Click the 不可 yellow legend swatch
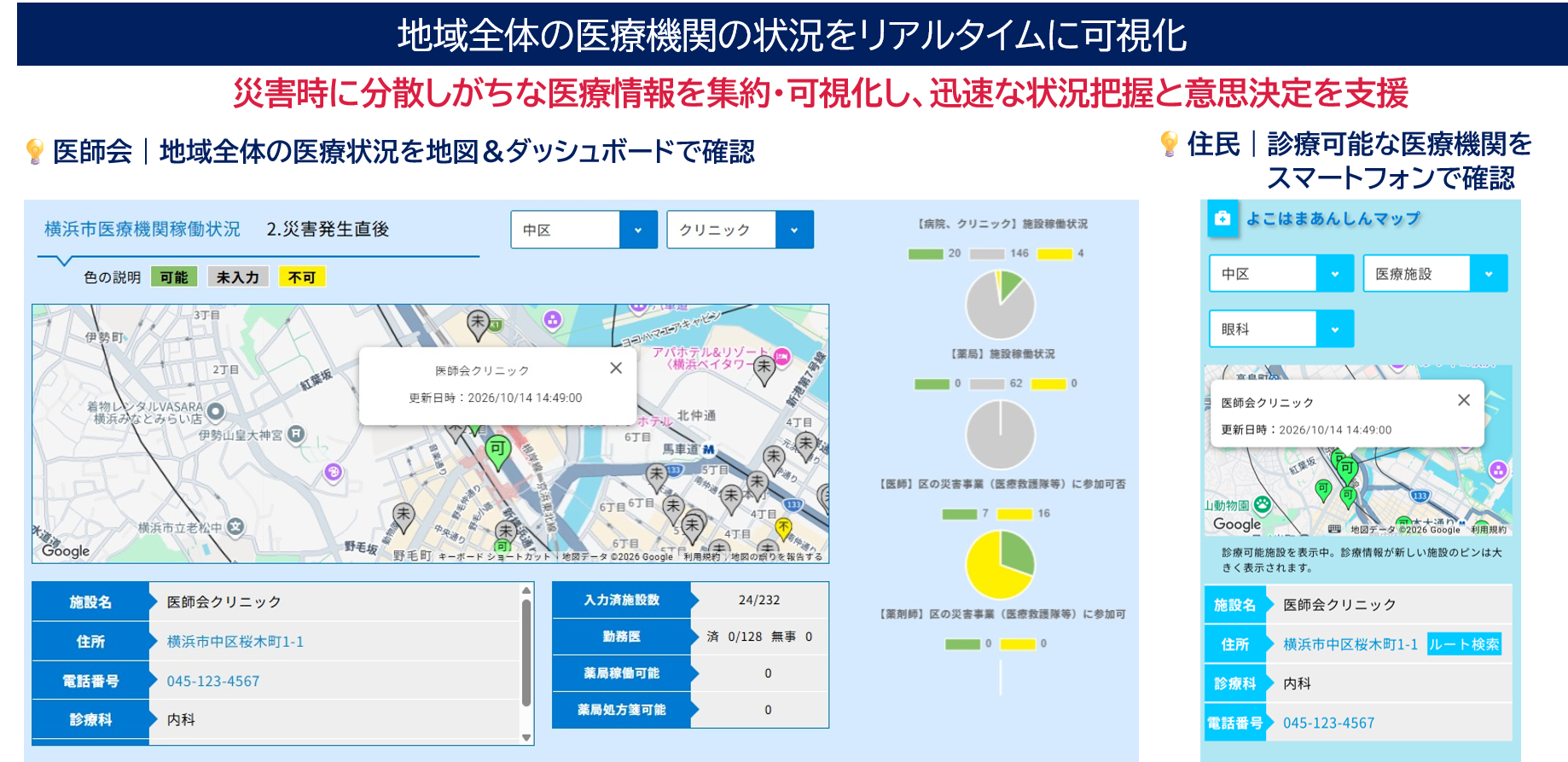 [302, 277]
